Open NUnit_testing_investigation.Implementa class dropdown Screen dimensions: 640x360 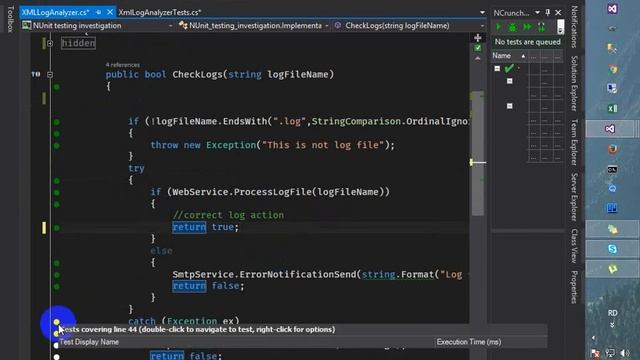pos(253,26)
